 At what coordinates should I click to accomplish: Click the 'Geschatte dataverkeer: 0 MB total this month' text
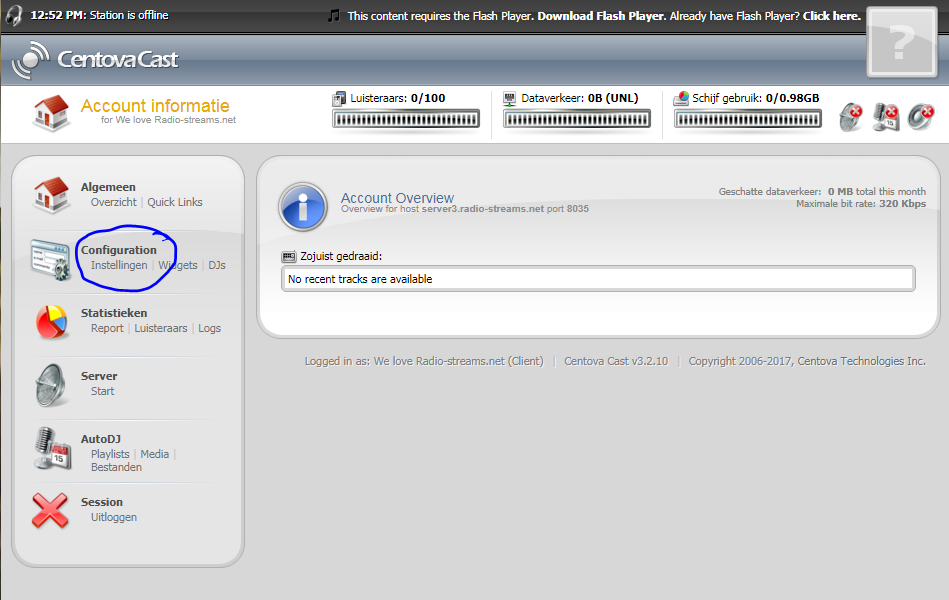[x=822, y=191]
